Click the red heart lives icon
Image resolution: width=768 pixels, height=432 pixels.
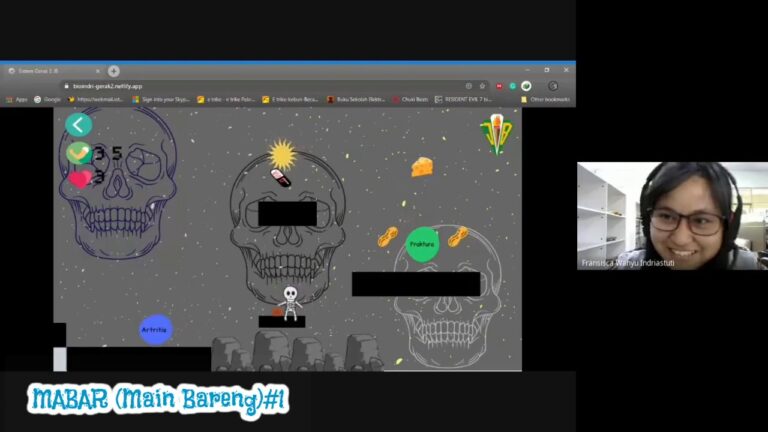[x=79, y=179]
